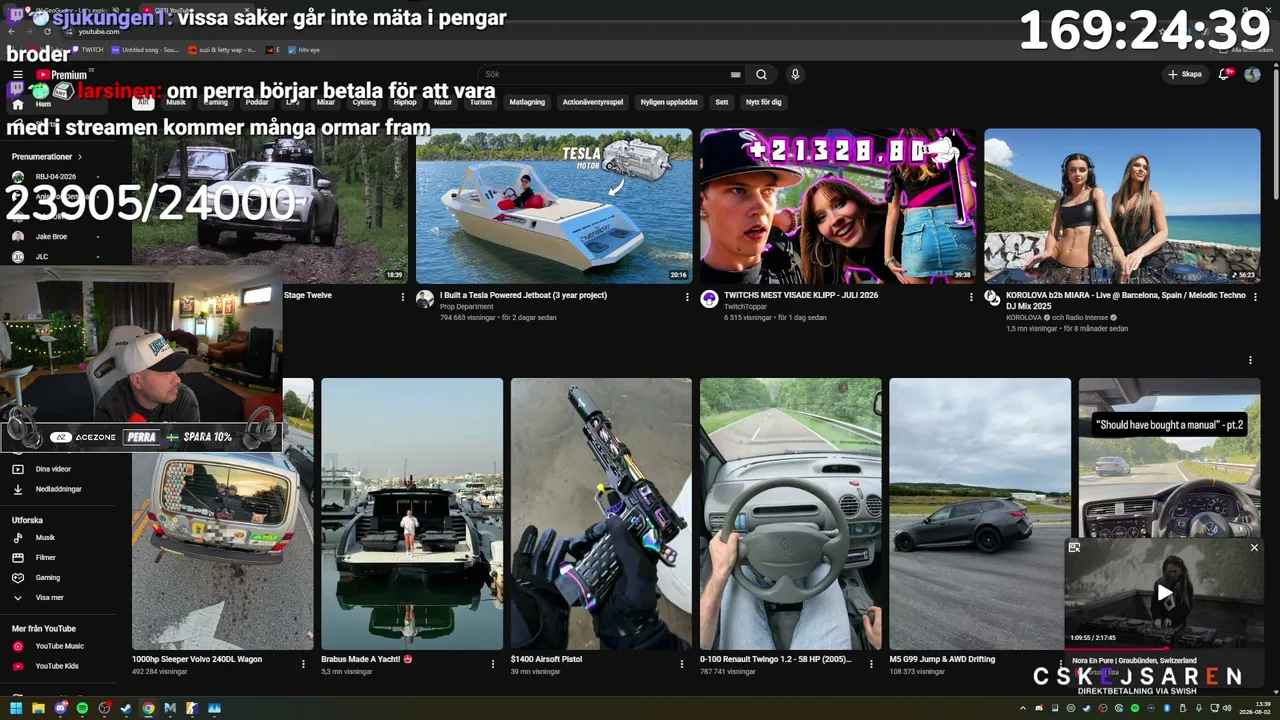Open the account avatar menu

pyautogui.click(x=1252, y=75)
